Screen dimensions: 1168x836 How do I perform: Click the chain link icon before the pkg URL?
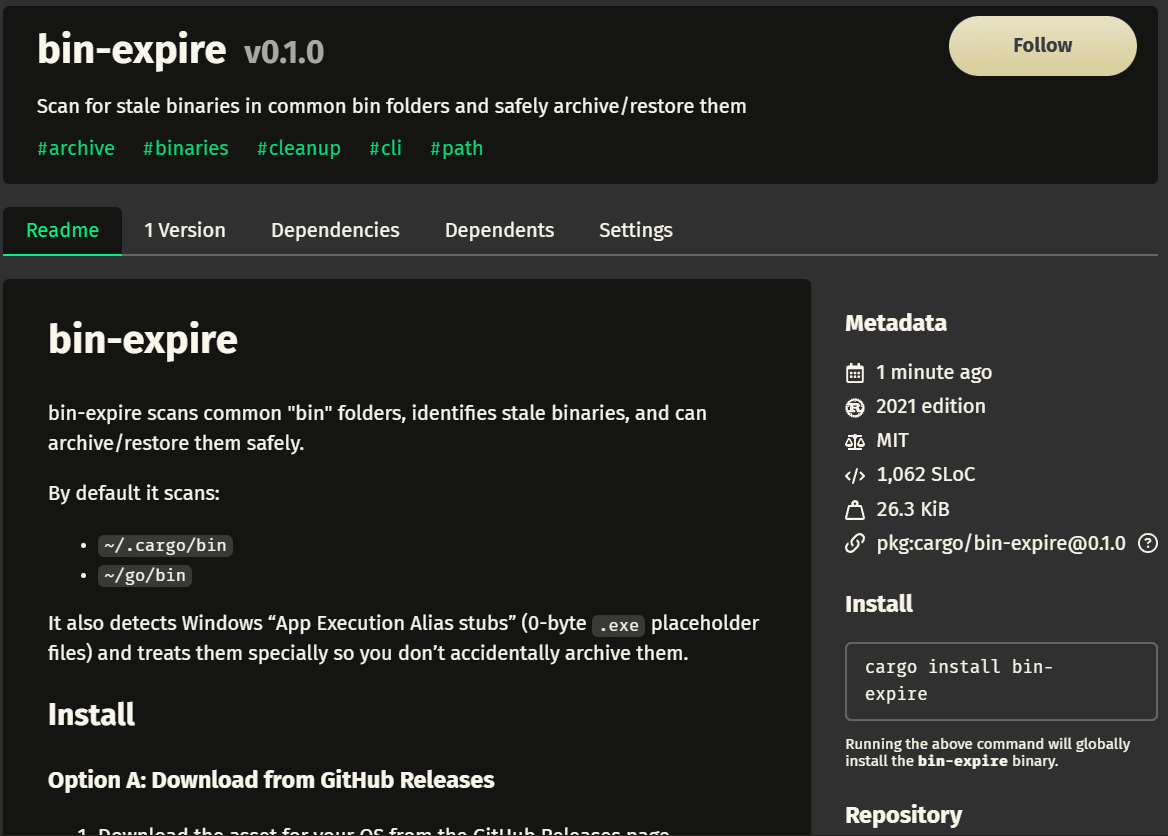855,543
